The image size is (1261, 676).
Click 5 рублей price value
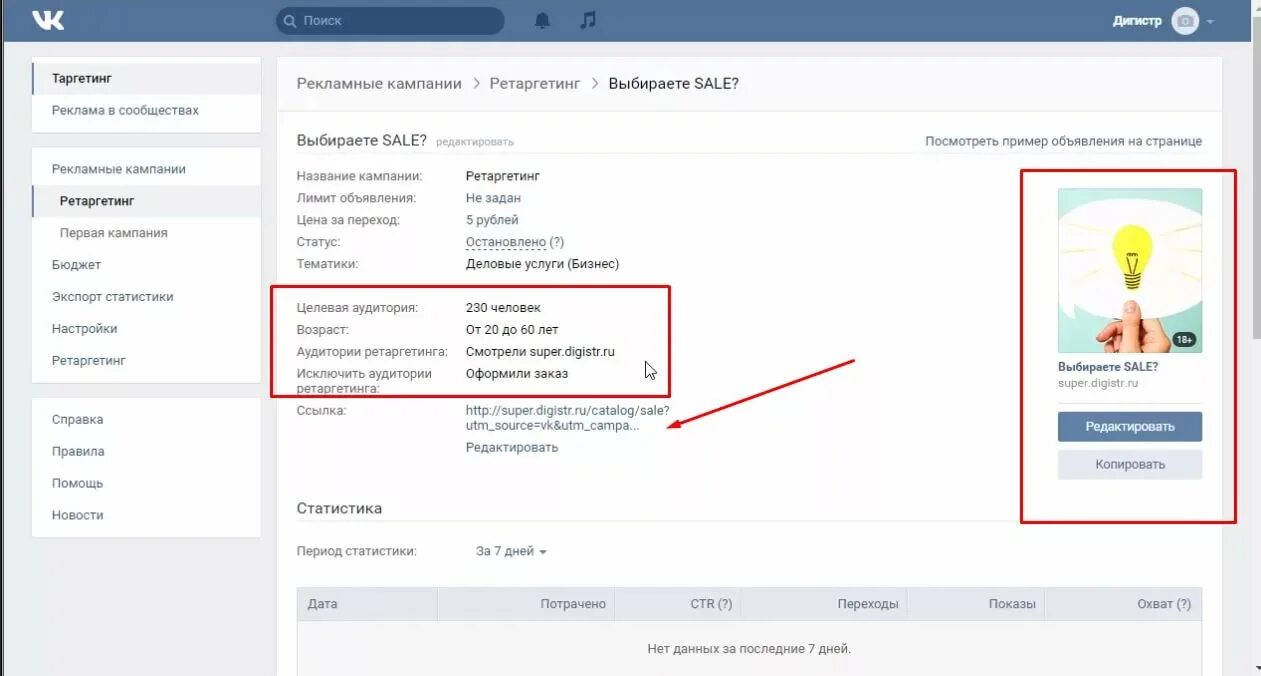coord(492,220)
